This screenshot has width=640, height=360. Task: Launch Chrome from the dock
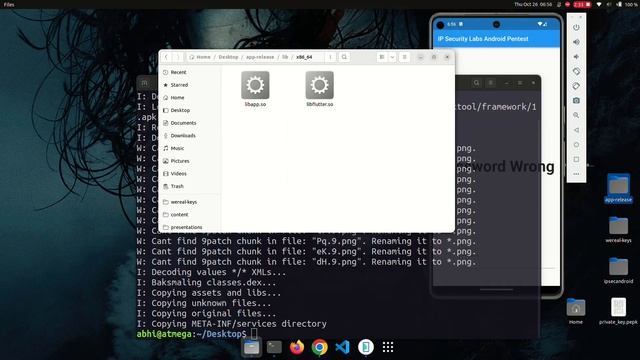coord(320,347)
